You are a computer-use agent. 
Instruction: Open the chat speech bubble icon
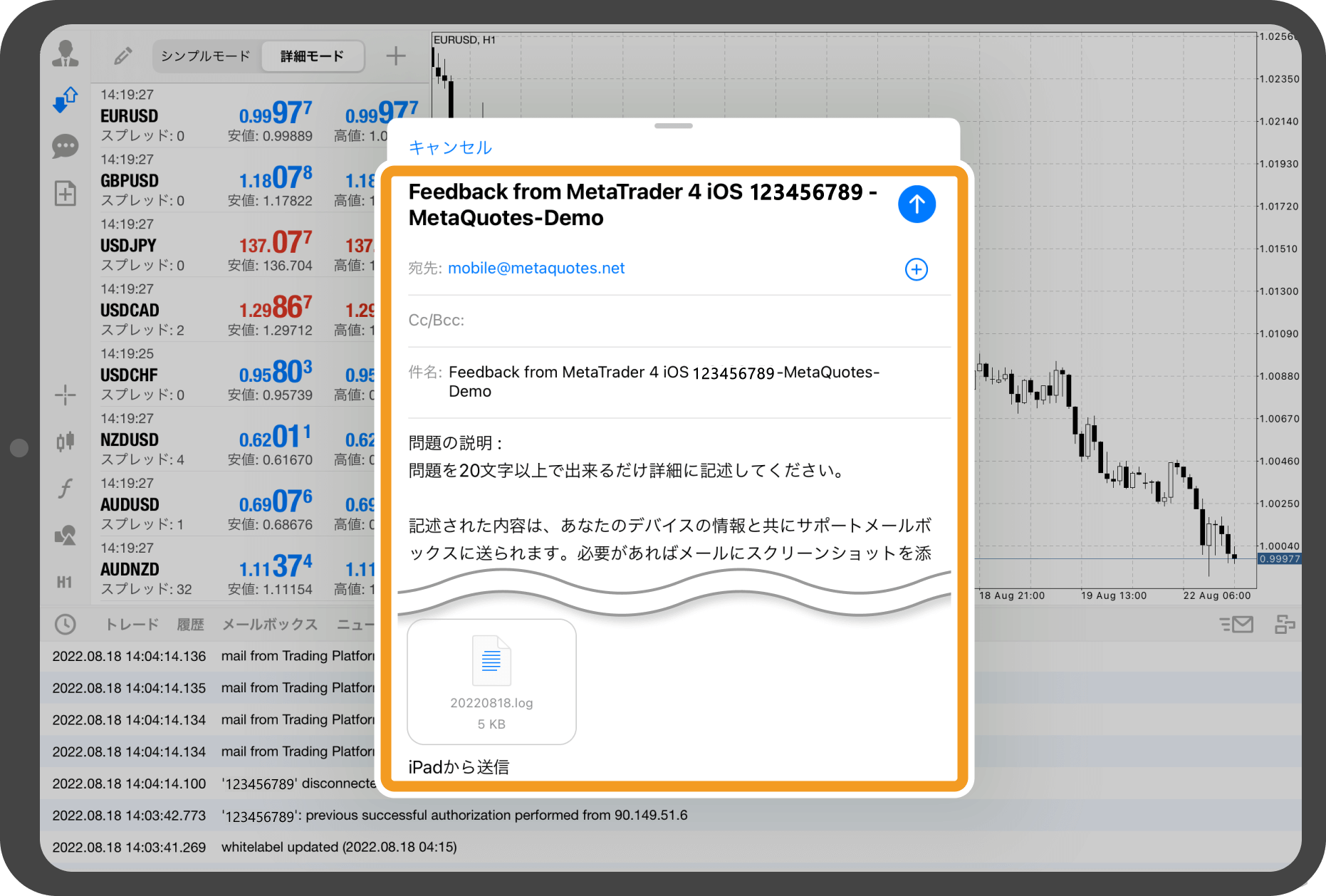[65, 147]
